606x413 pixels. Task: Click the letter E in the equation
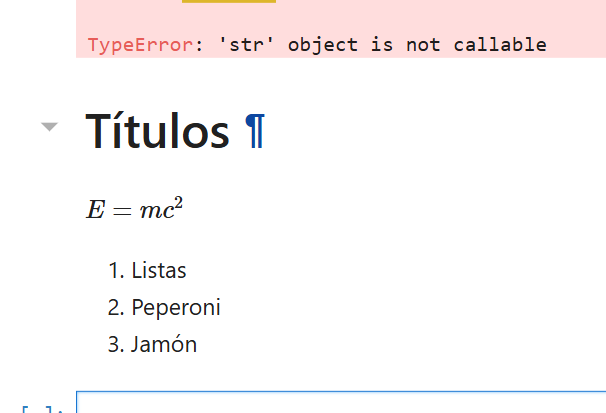95,211
